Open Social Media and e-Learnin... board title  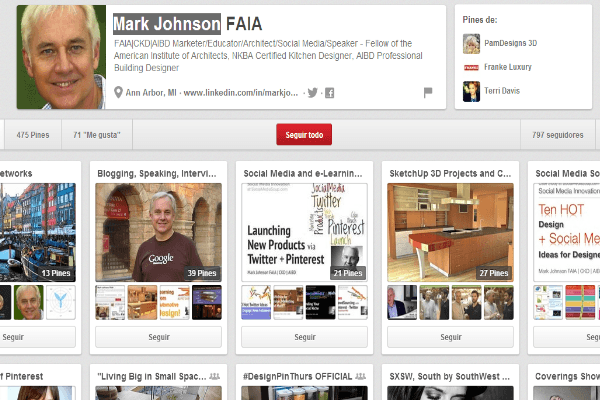[303, 173]
